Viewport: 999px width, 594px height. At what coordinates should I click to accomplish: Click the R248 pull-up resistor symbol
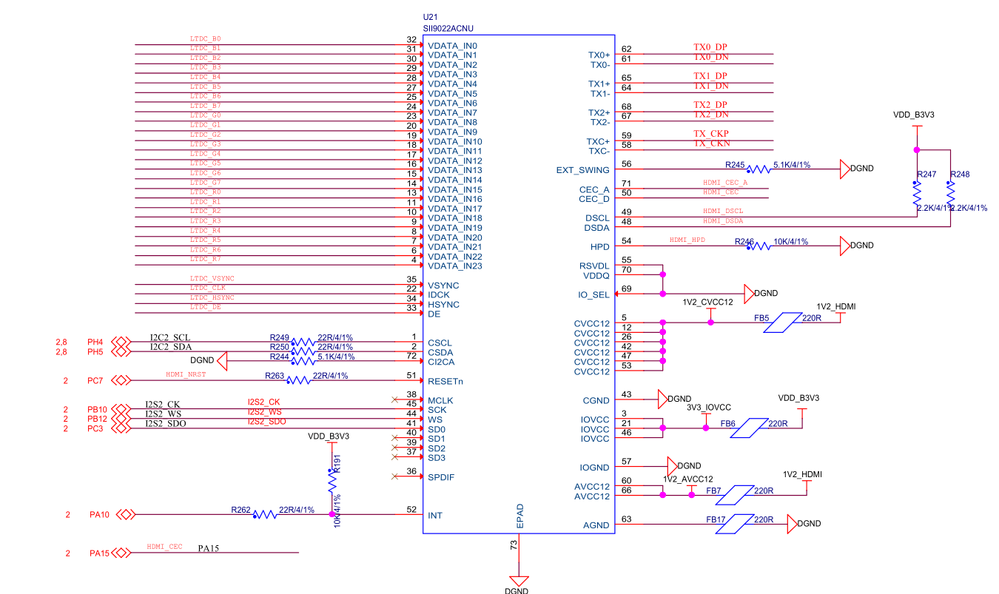tap(951, 193)
